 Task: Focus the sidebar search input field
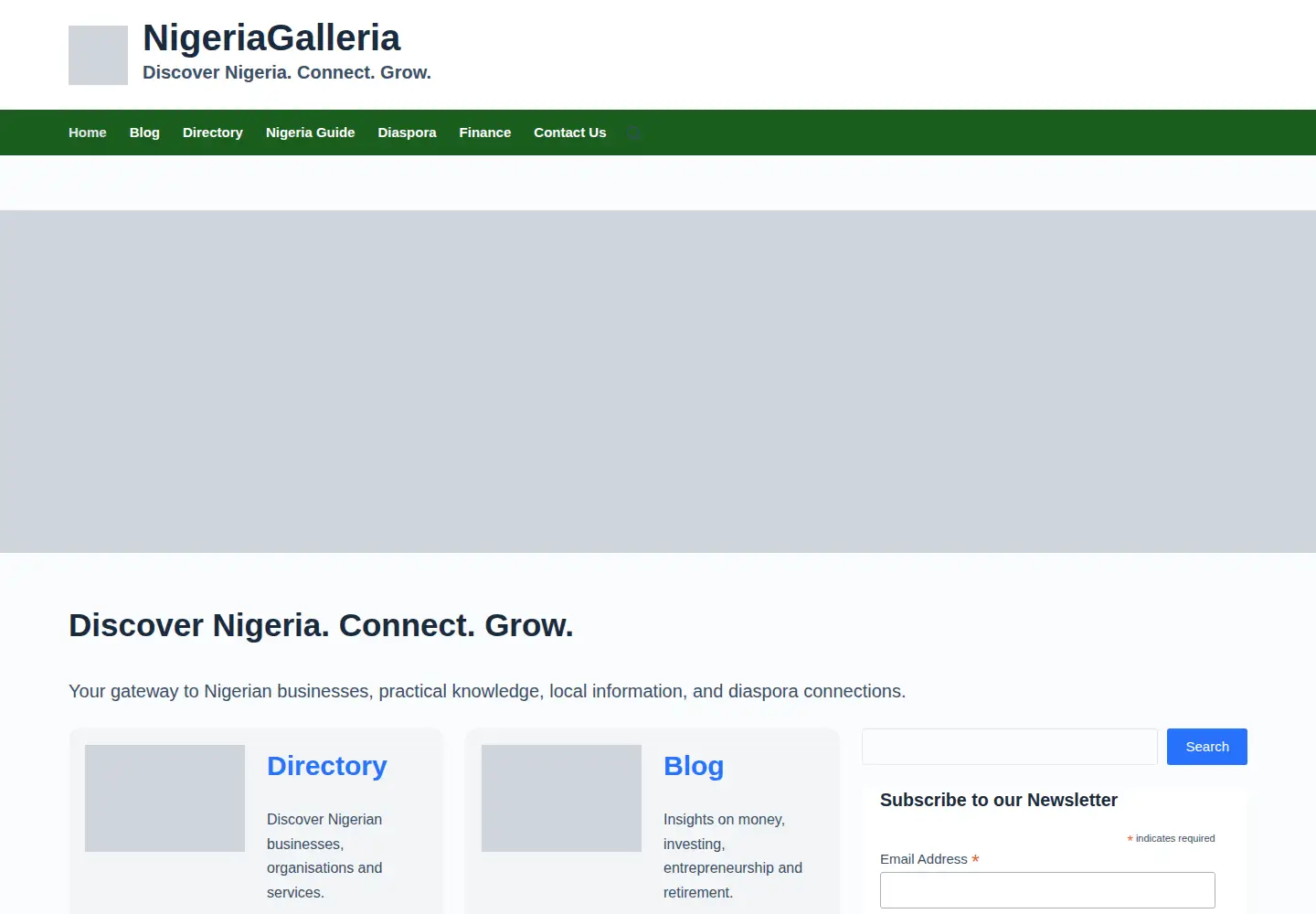pos(1010,747)
